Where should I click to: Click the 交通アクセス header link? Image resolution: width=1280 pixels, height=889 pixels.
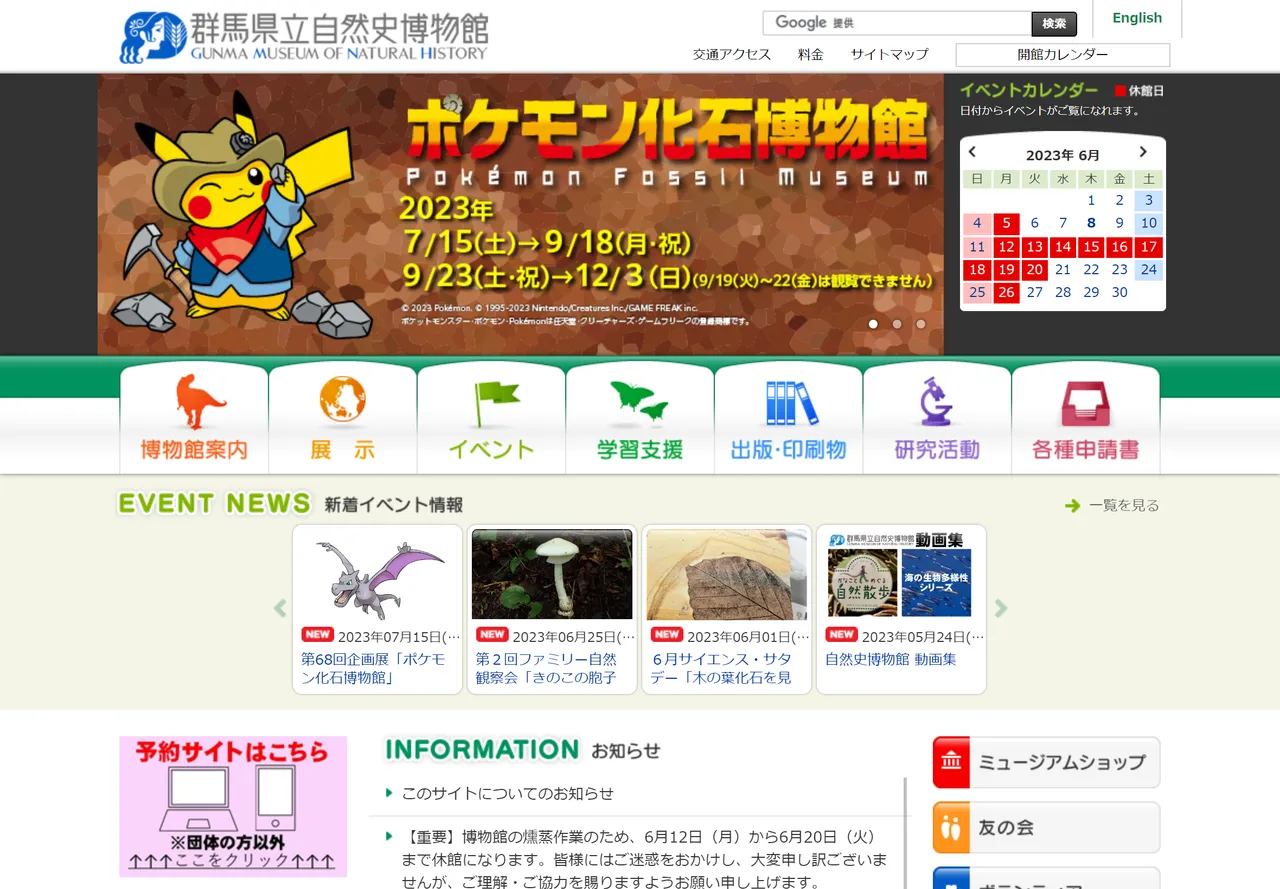coord(732,54)
